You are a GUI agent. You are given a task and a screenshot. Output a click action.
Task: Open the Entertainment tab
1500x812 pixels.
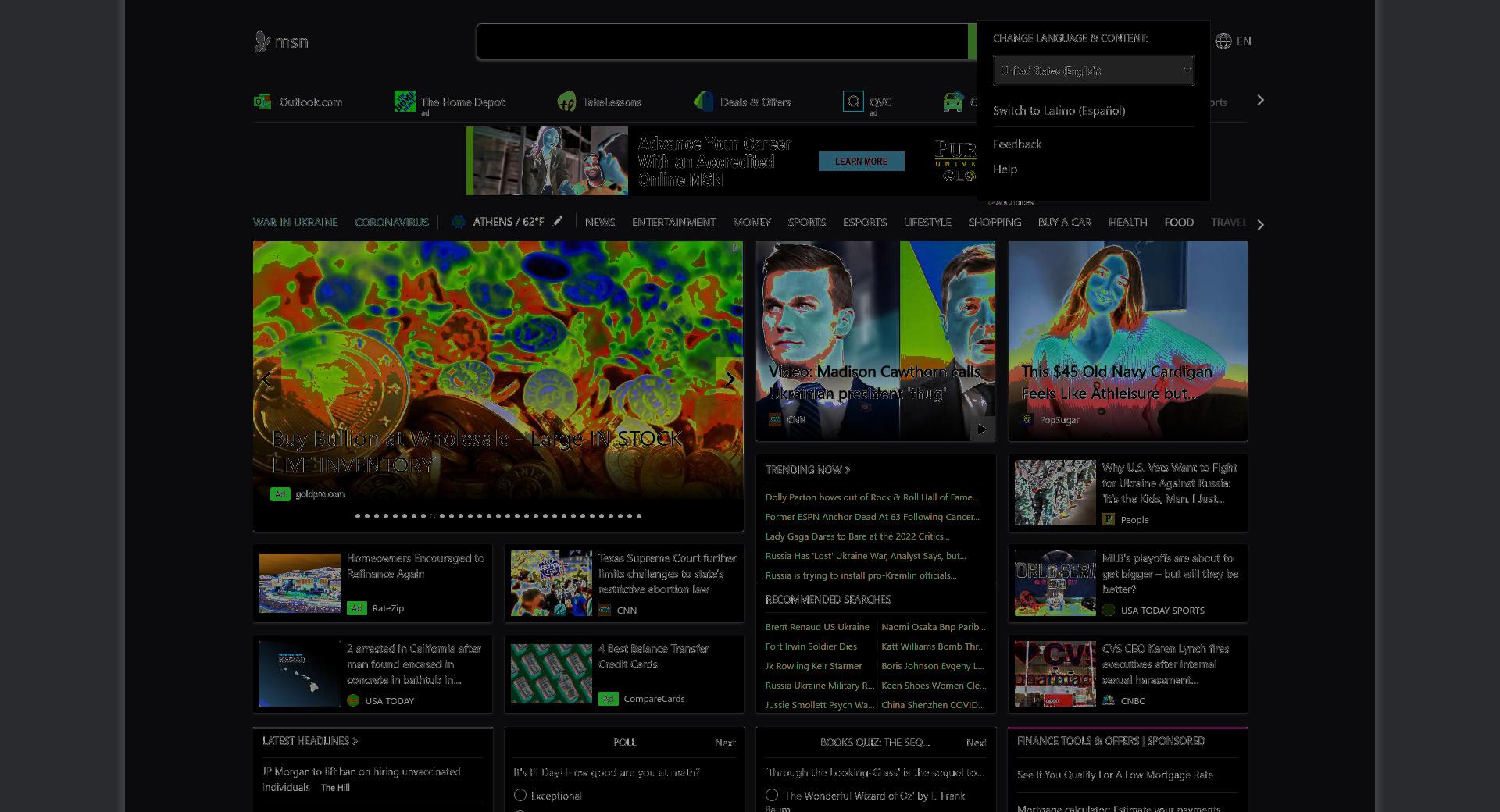pyautogui.click(x=673, y=222)
